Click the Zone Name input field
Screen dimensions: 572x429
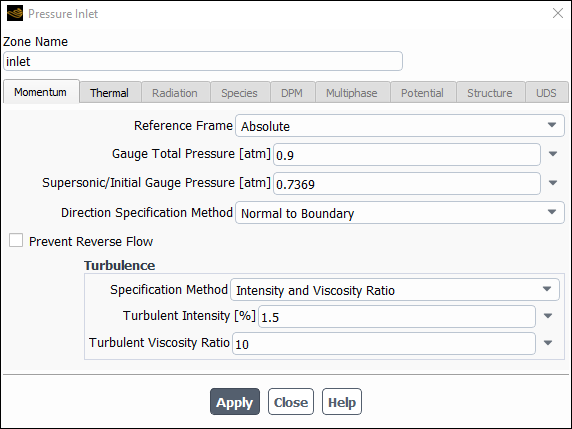point(203,61)
